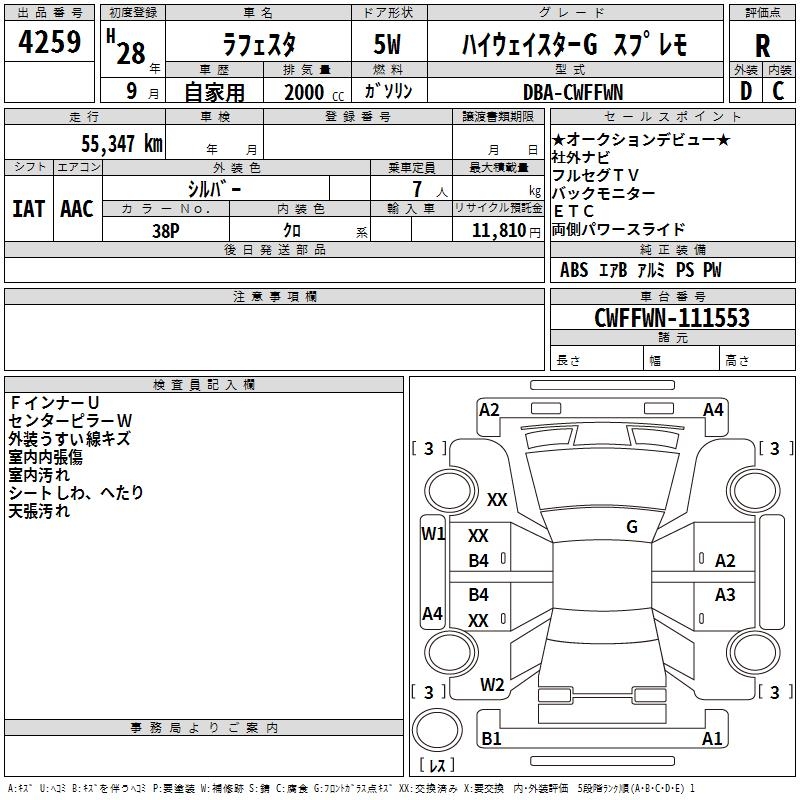Select ABS in the genuine equipment row
Image resolution: width=800 pixels, height=800 pixels.
574,270
